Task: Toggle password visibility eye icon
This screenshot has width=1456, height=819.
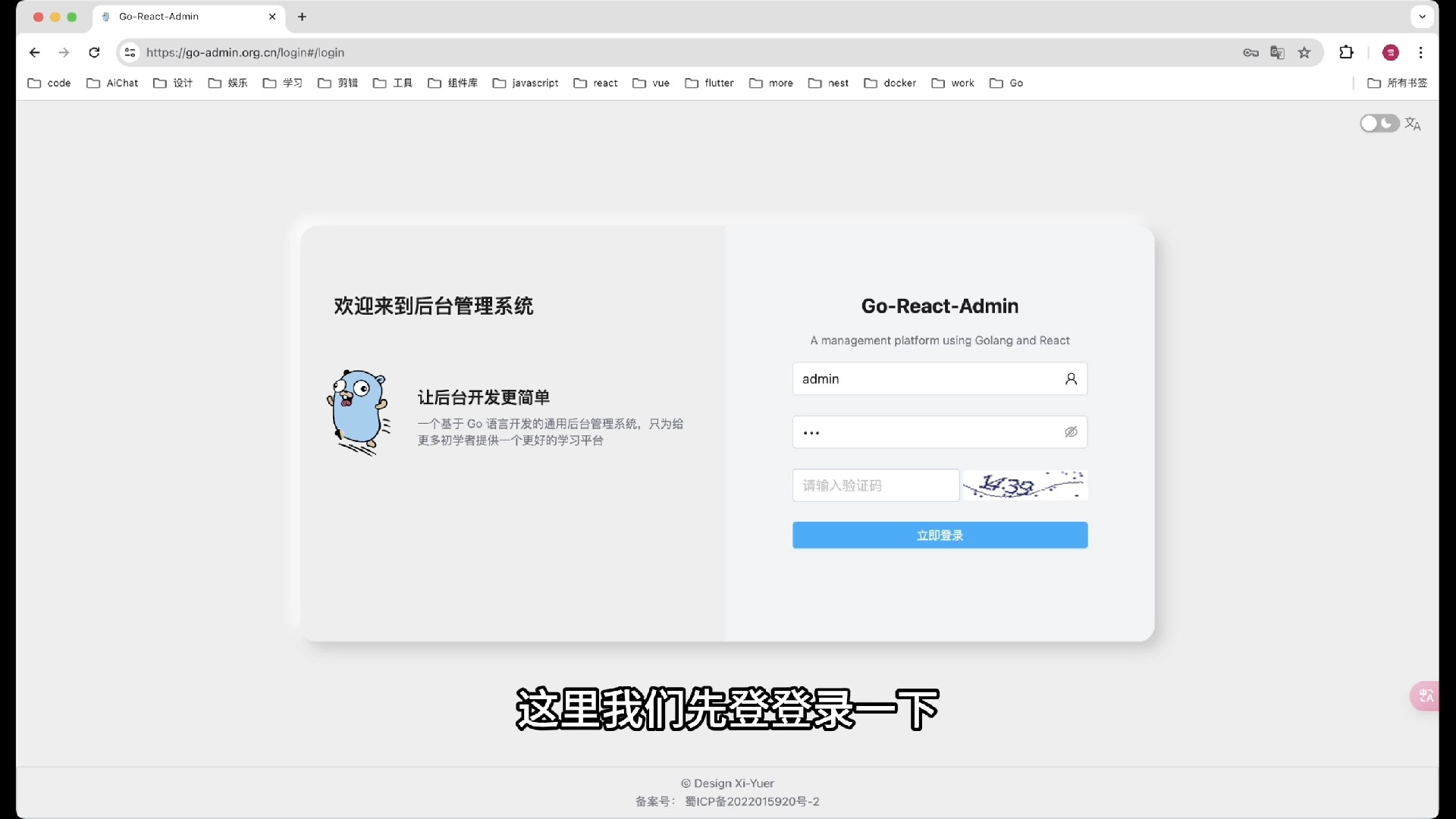Action: [1071, 432]
